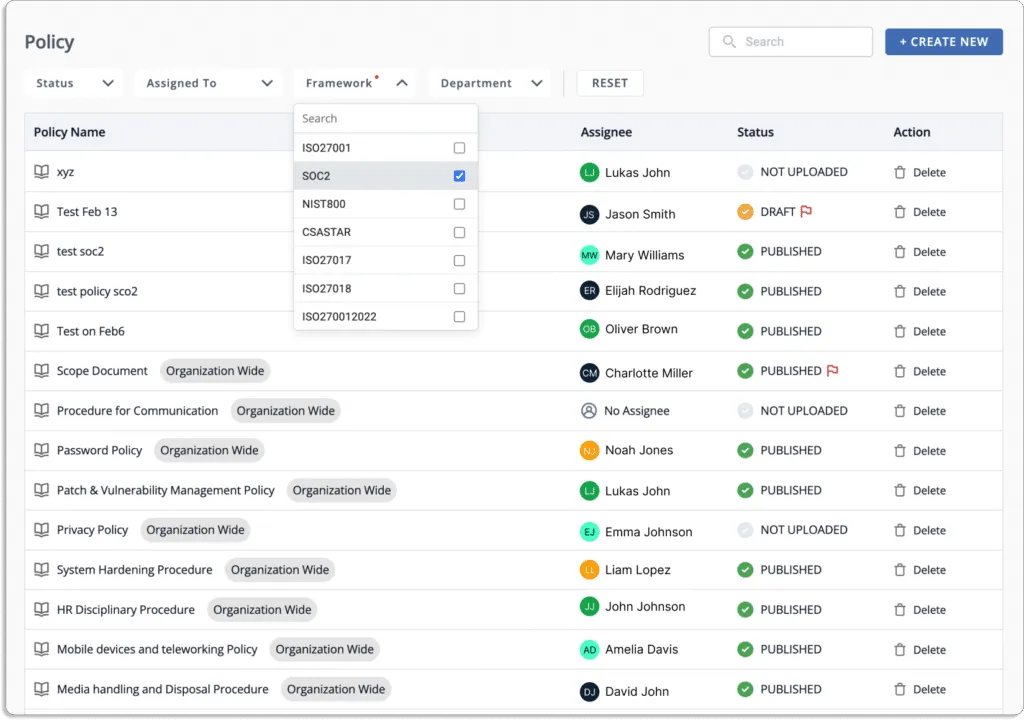Click Elijah Rodriguez's ER avatar
The width and height of the screenshot is (1024, 720).
pyautogui.click(x=589, y=291)
